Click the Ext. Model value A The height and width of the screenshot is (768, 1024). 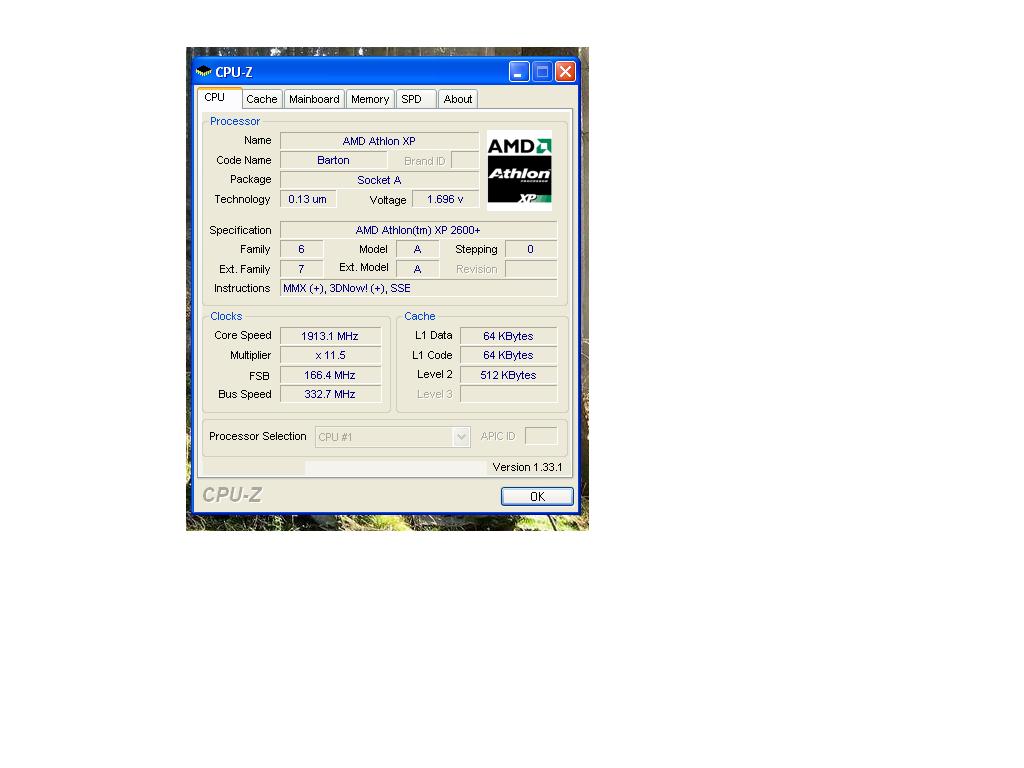pos(418,269)
